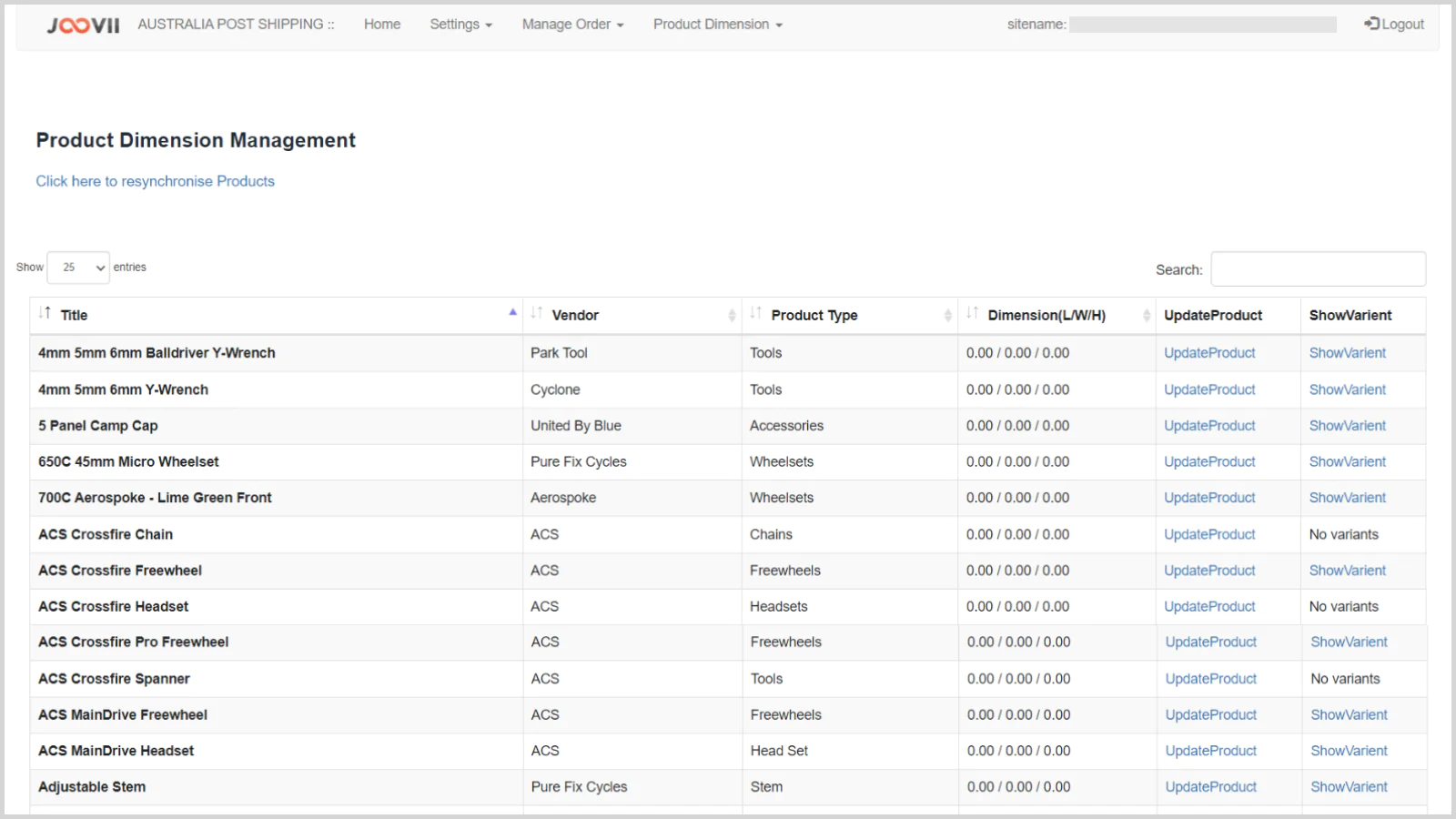Screen dimensions: 1456x819
Task: Show variants for 4mm 5mm 6mm Y-Wrench
Action: tap(1347, 389)
